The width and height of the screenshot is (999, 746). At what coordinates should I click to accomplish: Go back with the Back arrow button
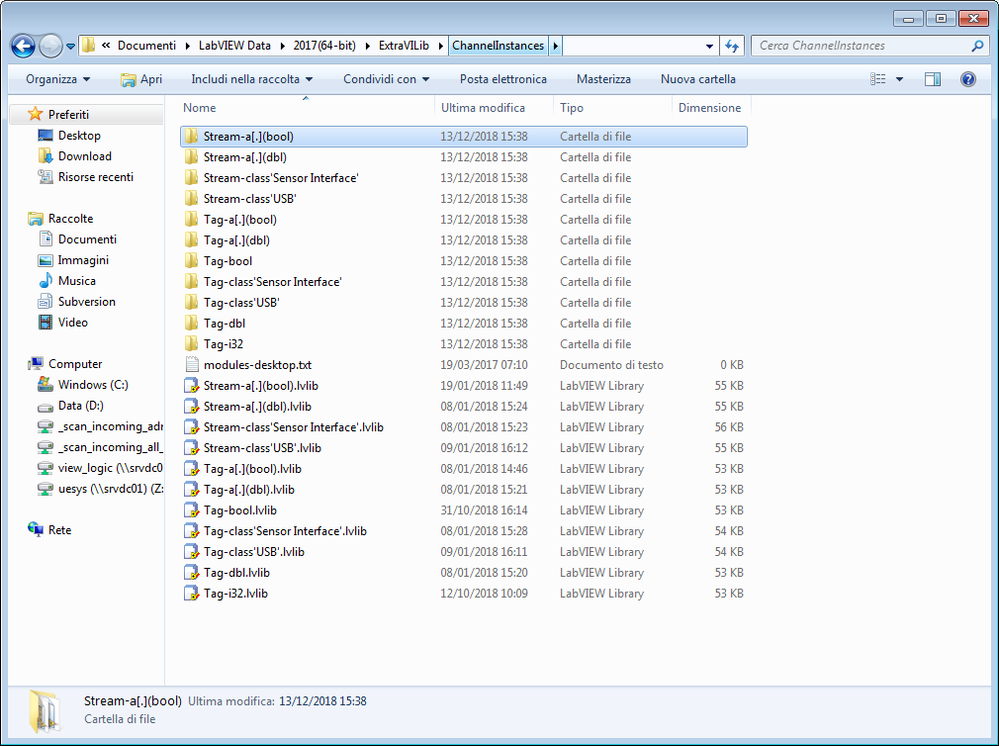coord(23,46)
